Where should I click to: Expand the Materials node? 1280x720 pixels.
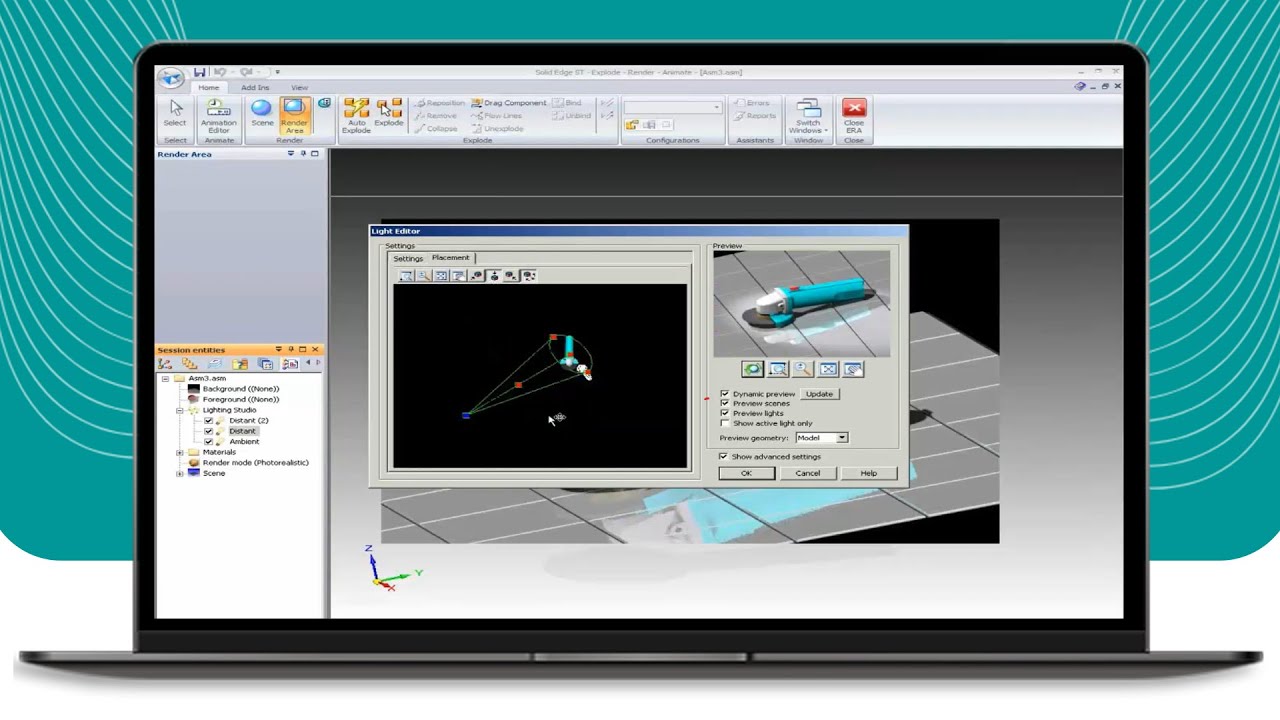181,452
